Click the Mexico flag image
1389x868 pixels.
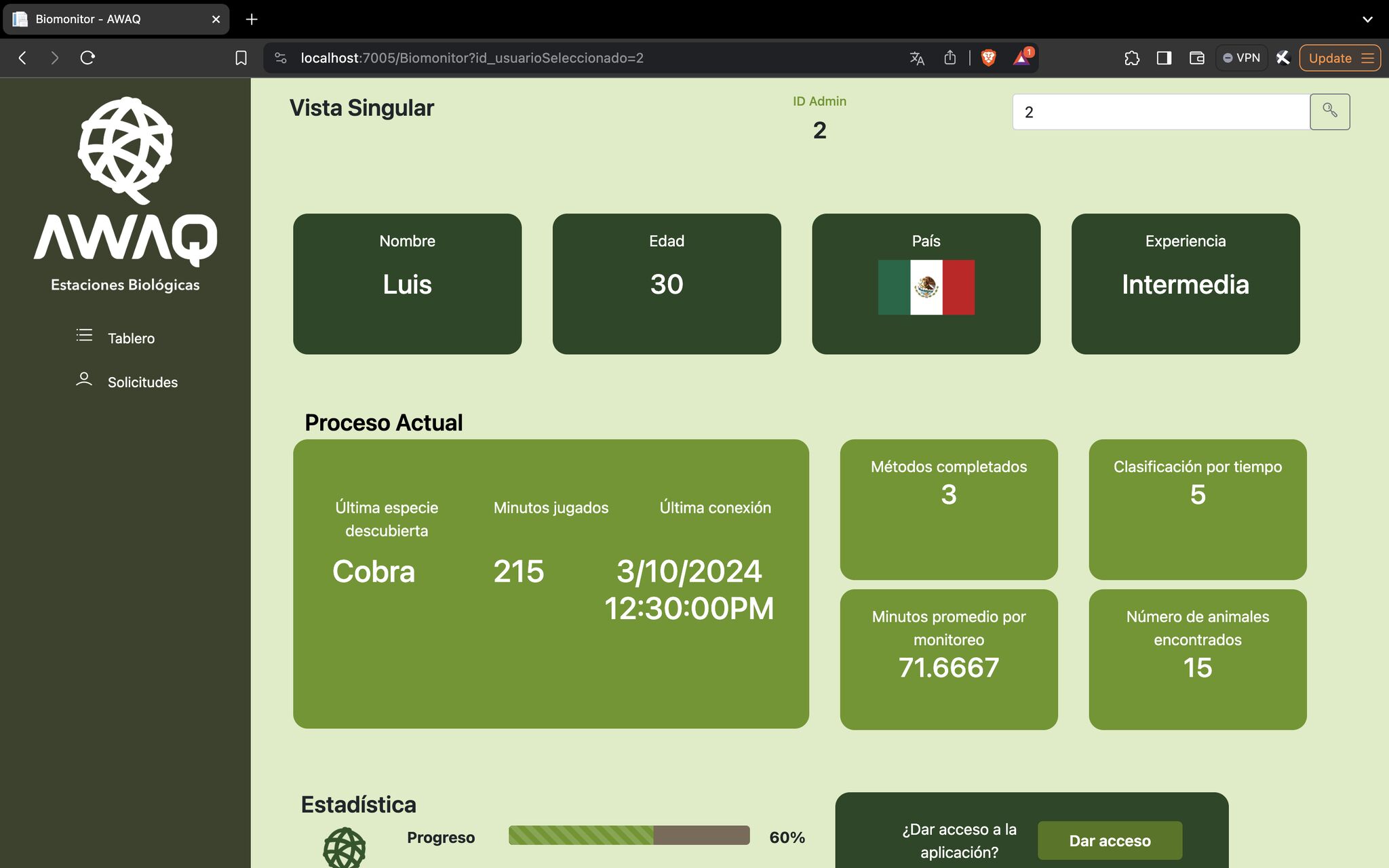(x=926, y=288)
